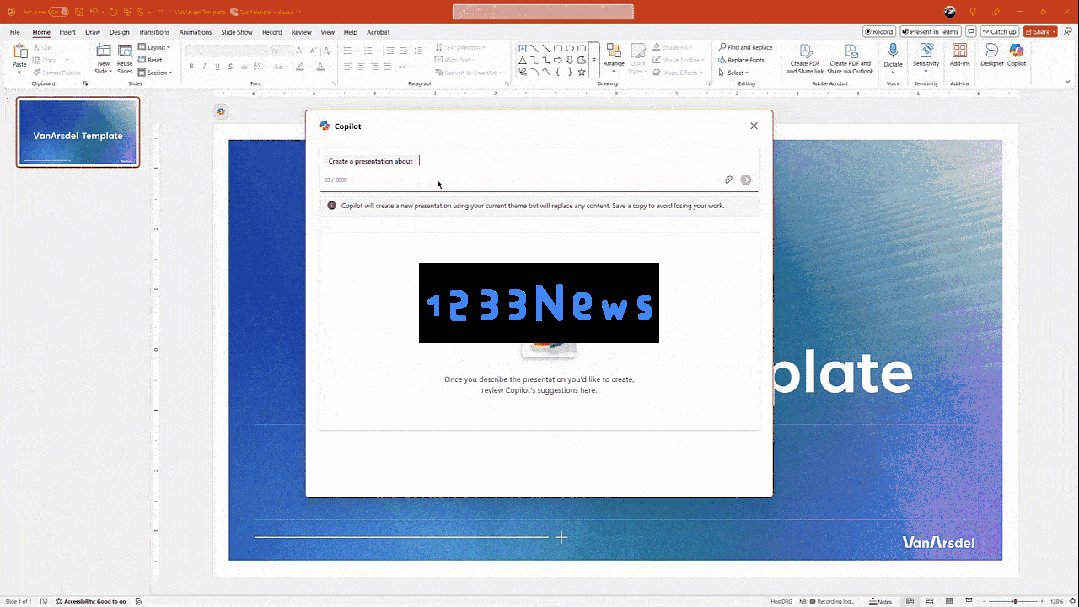Click Present in Teams
Viewport: 1079px width, 607px height.
[930, 32]
